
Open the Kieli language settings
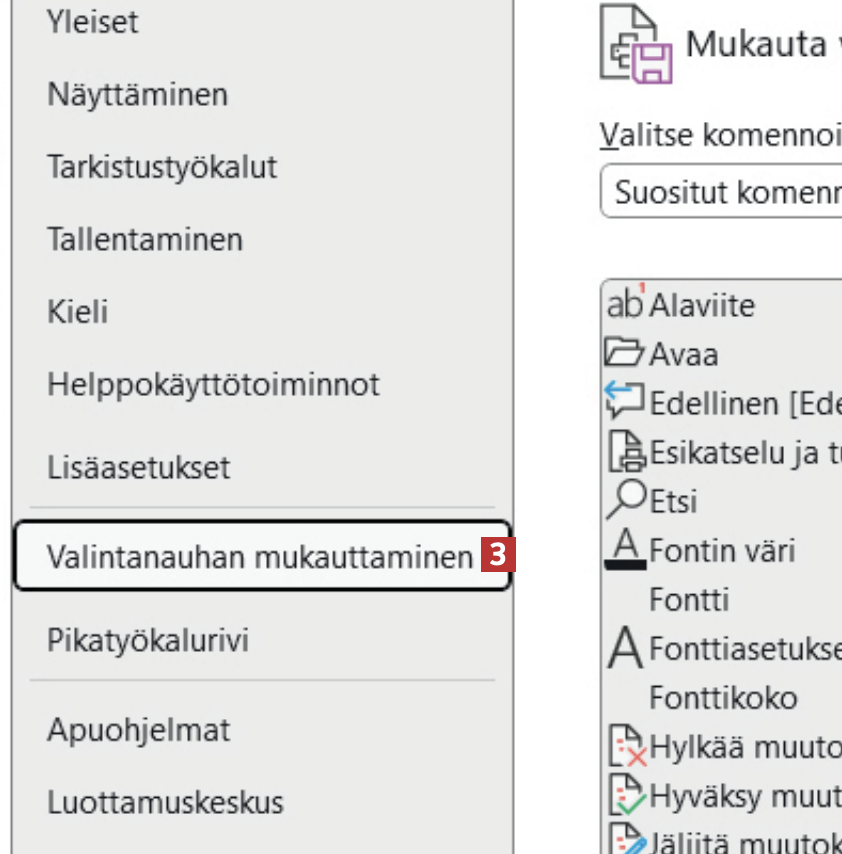tap(78, 312)
